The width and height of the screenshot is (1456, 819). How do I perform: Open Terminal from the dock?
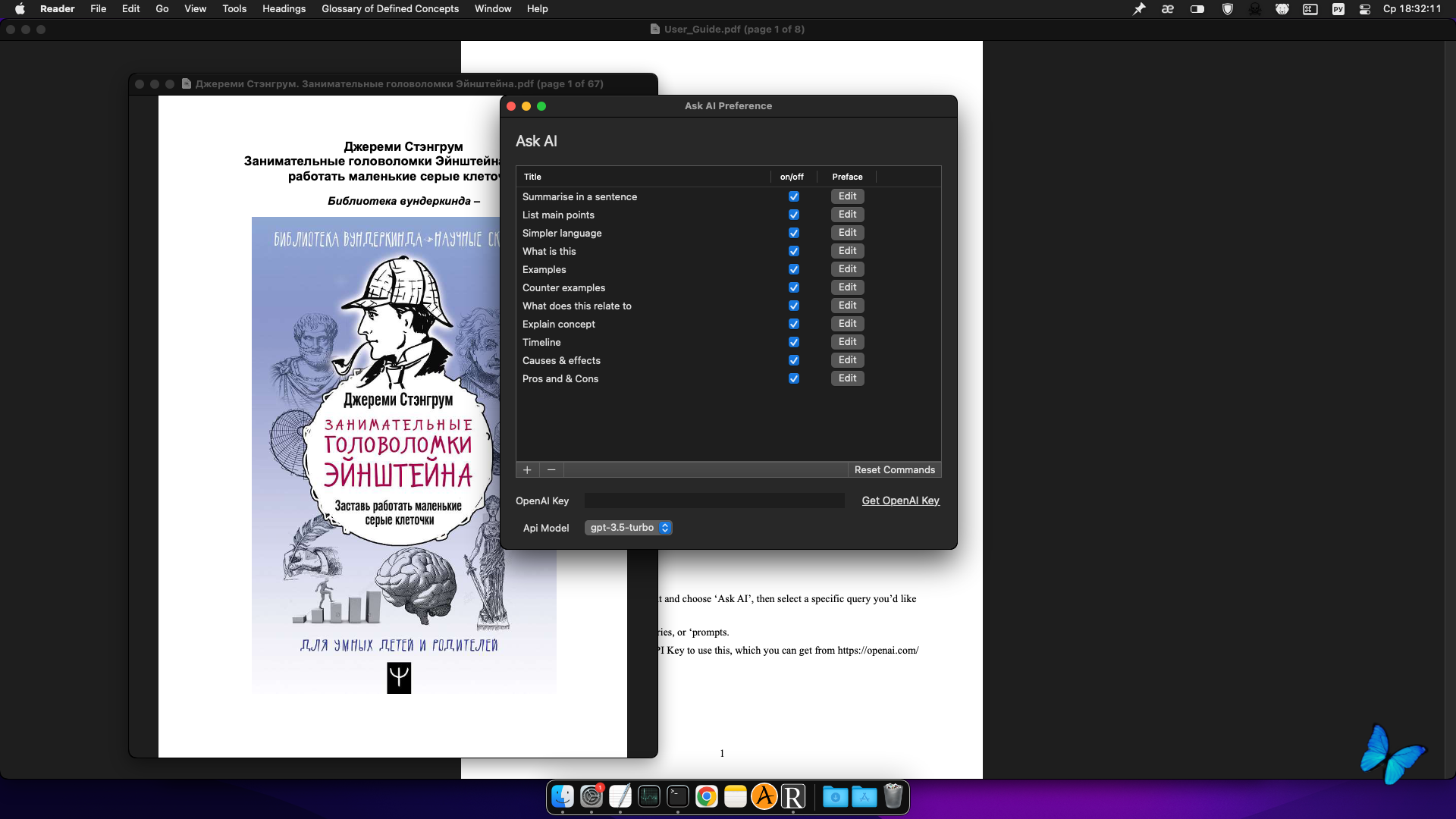678,796
